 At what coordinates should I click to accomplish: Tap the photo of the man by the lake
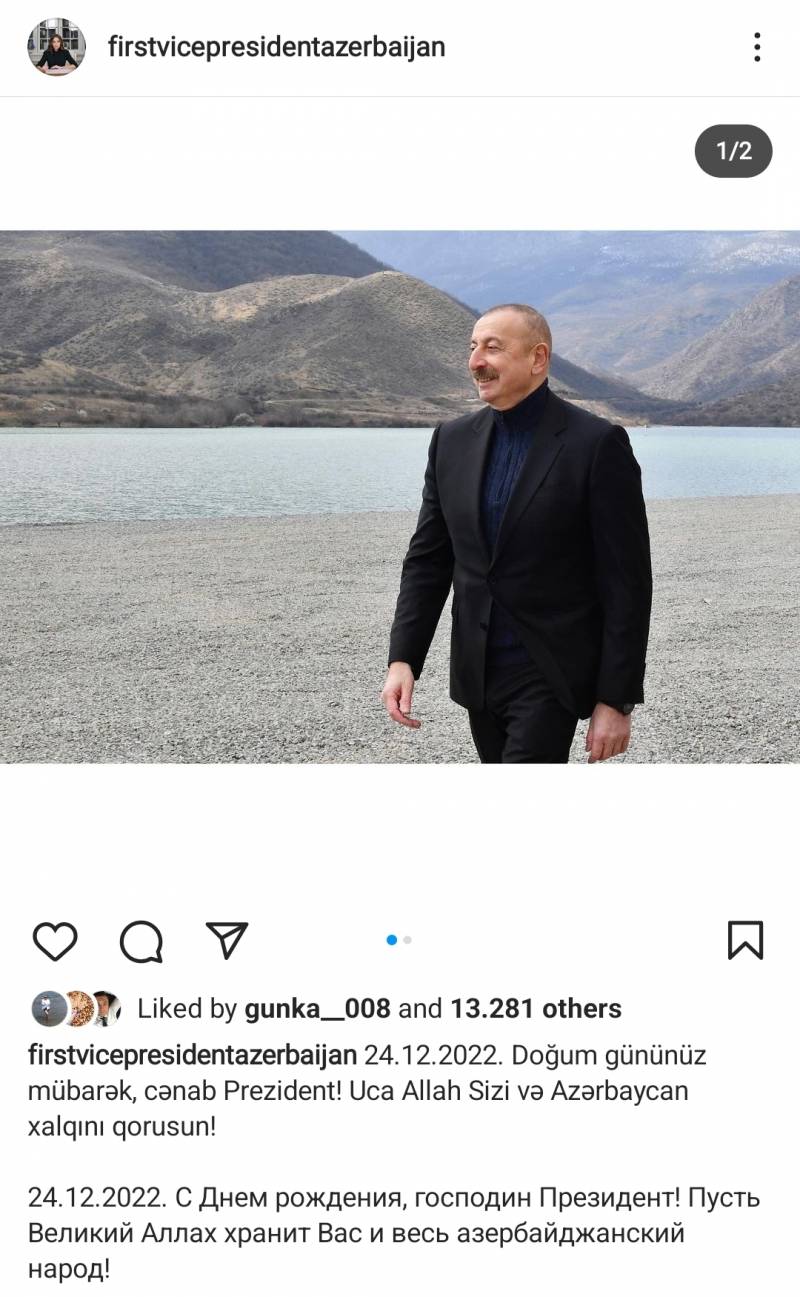(x=400, y=497)
